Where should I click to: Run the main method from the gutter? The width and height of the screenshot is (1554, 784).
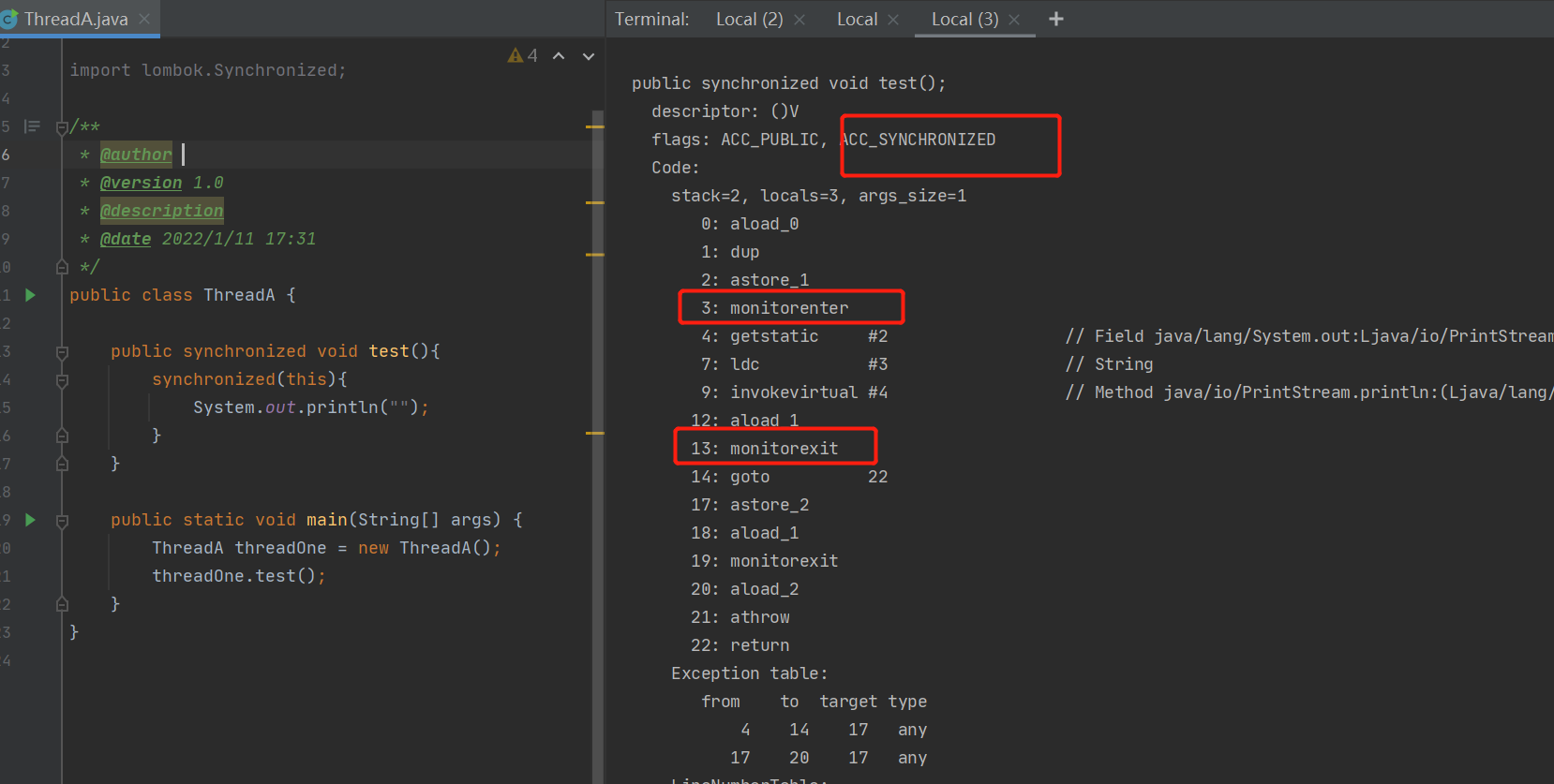click(x=30, y=520)
